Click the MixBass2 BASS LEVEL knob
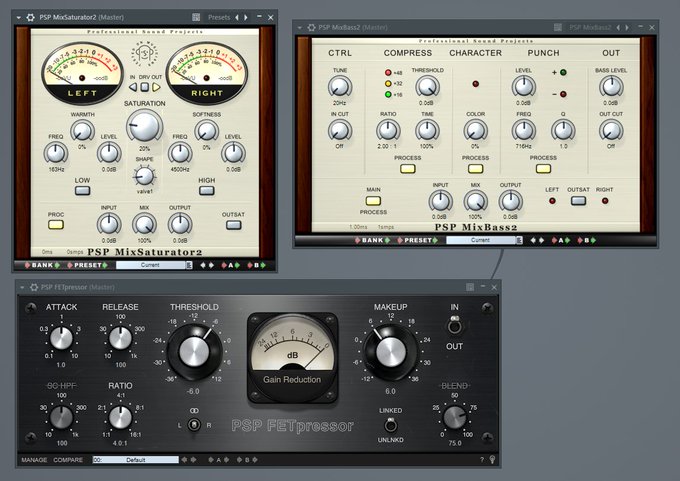This screenshot has height=481, width=680. tap(611, 87)
